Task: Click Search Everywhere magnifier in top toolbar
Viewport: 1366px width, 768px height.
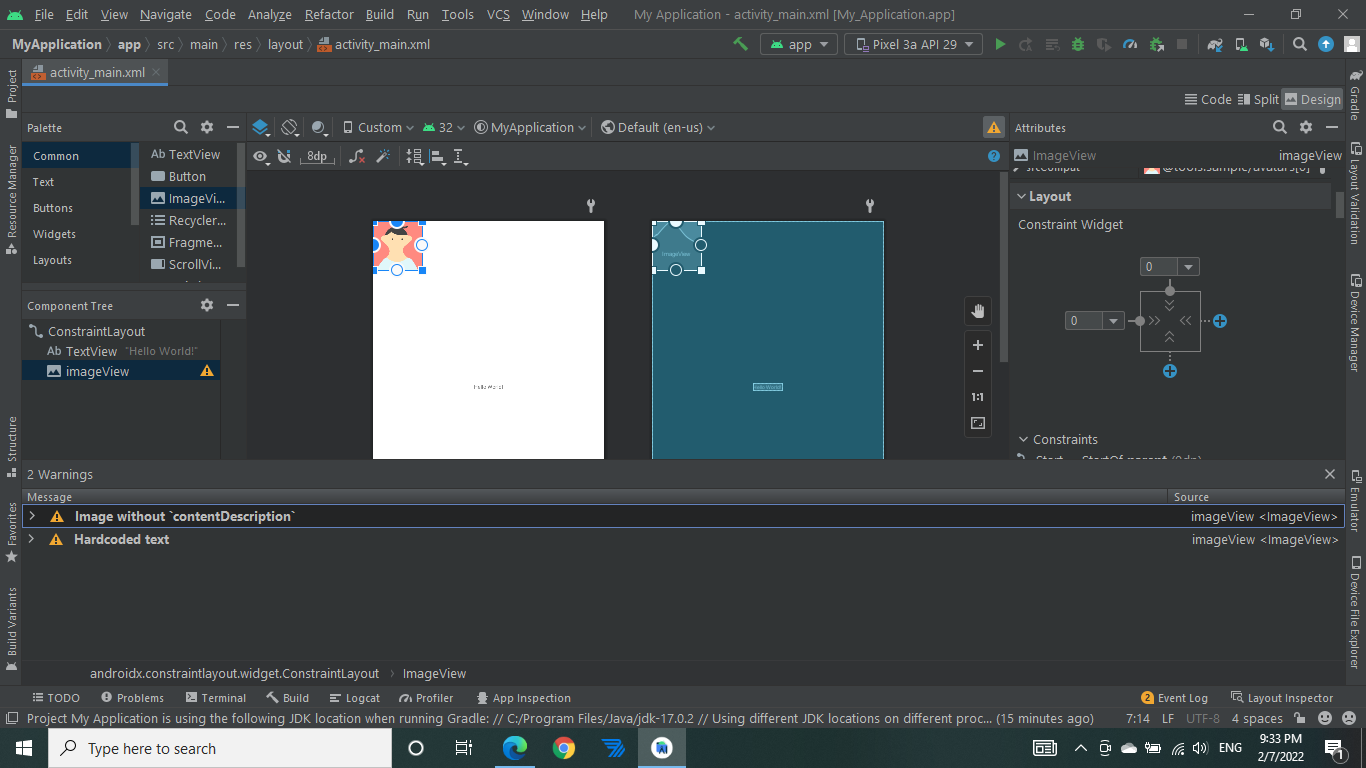Action: [1300, 44]
